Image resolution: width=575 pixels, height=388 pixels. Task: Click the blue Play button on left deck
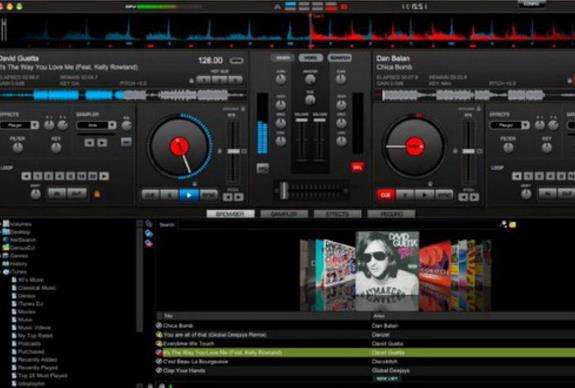[188, 195]
